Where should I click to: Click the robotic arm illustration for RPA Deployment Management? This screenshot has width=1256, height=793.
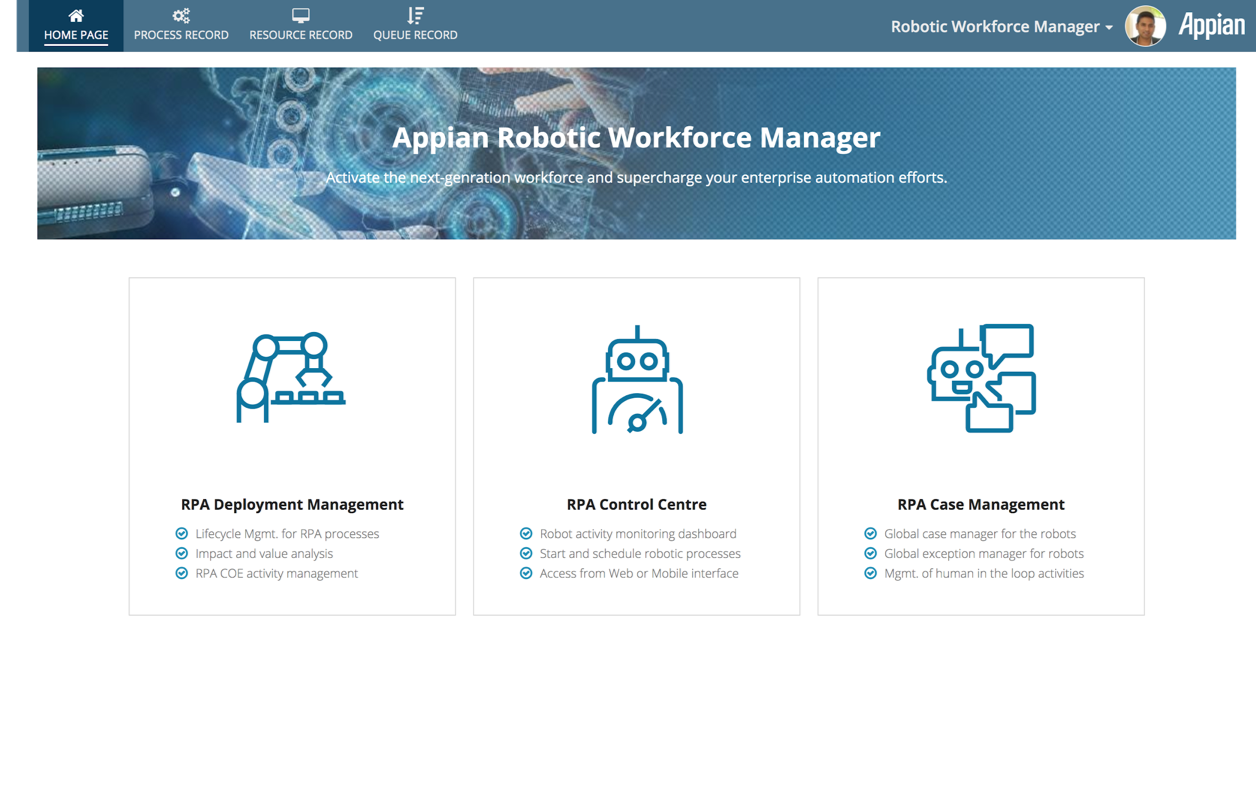(x=291, y=377)
